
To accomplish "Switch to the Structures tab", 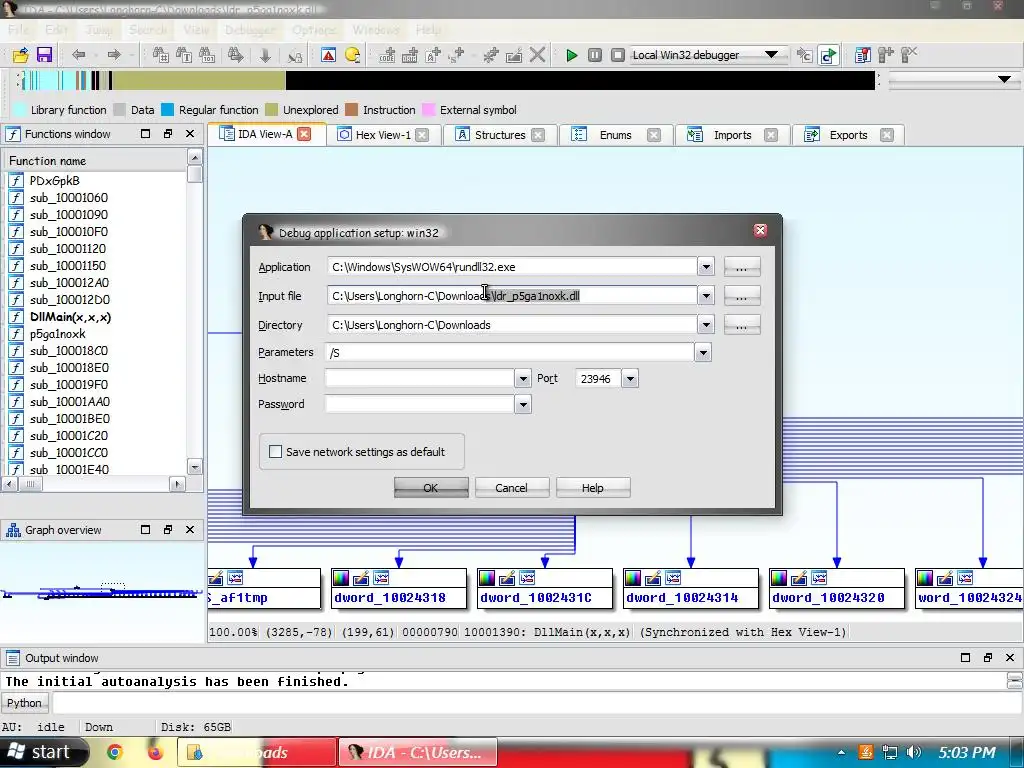I will 500,135.
